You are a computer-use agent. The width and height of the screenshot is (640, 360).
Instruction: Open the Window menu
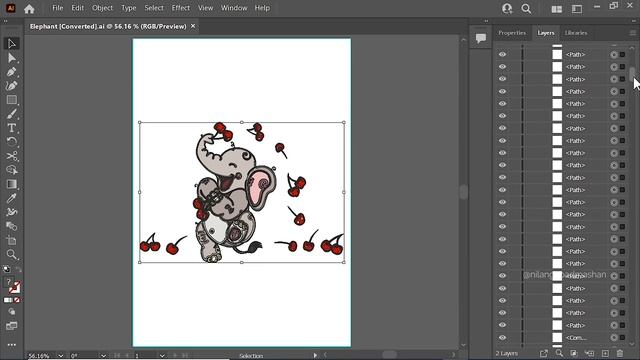[234, 8]
